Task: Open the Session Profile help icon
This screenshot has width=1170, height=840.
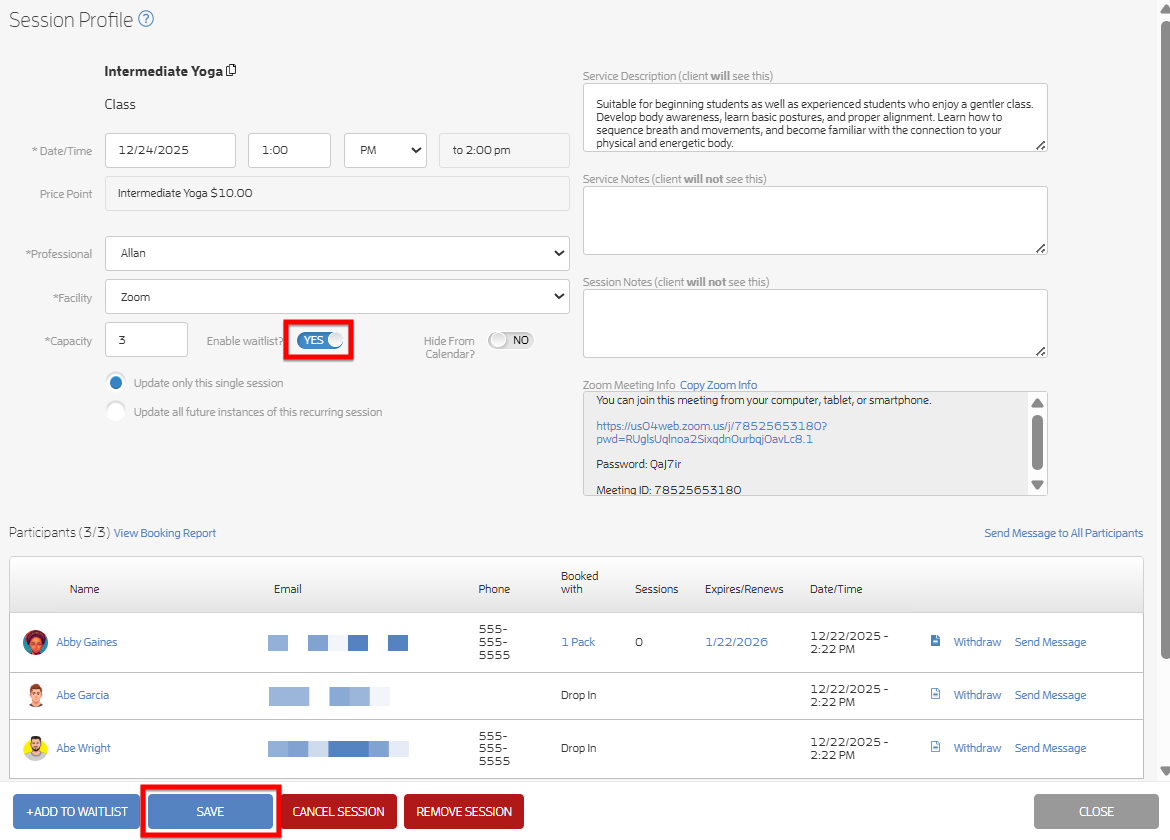Action: coord(146,19)
